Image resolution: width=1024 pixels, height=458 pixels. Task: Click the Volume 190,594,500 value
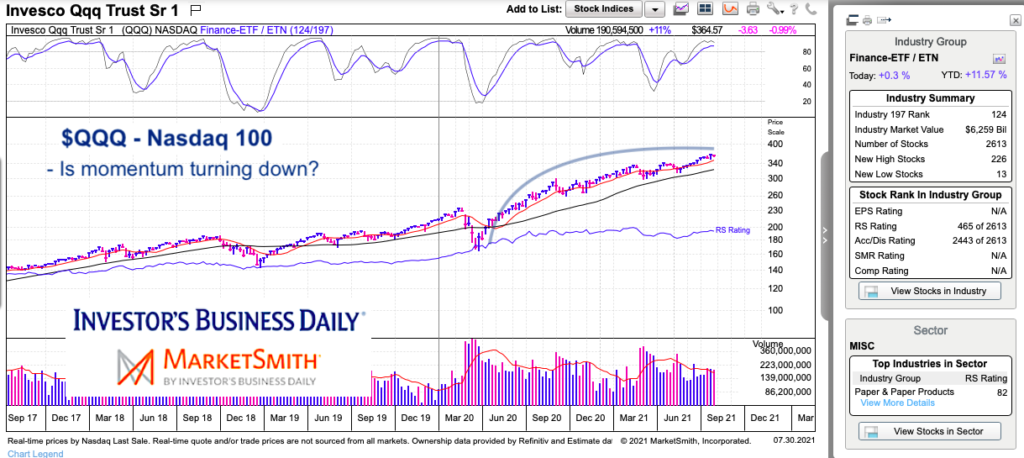(603, 29)
